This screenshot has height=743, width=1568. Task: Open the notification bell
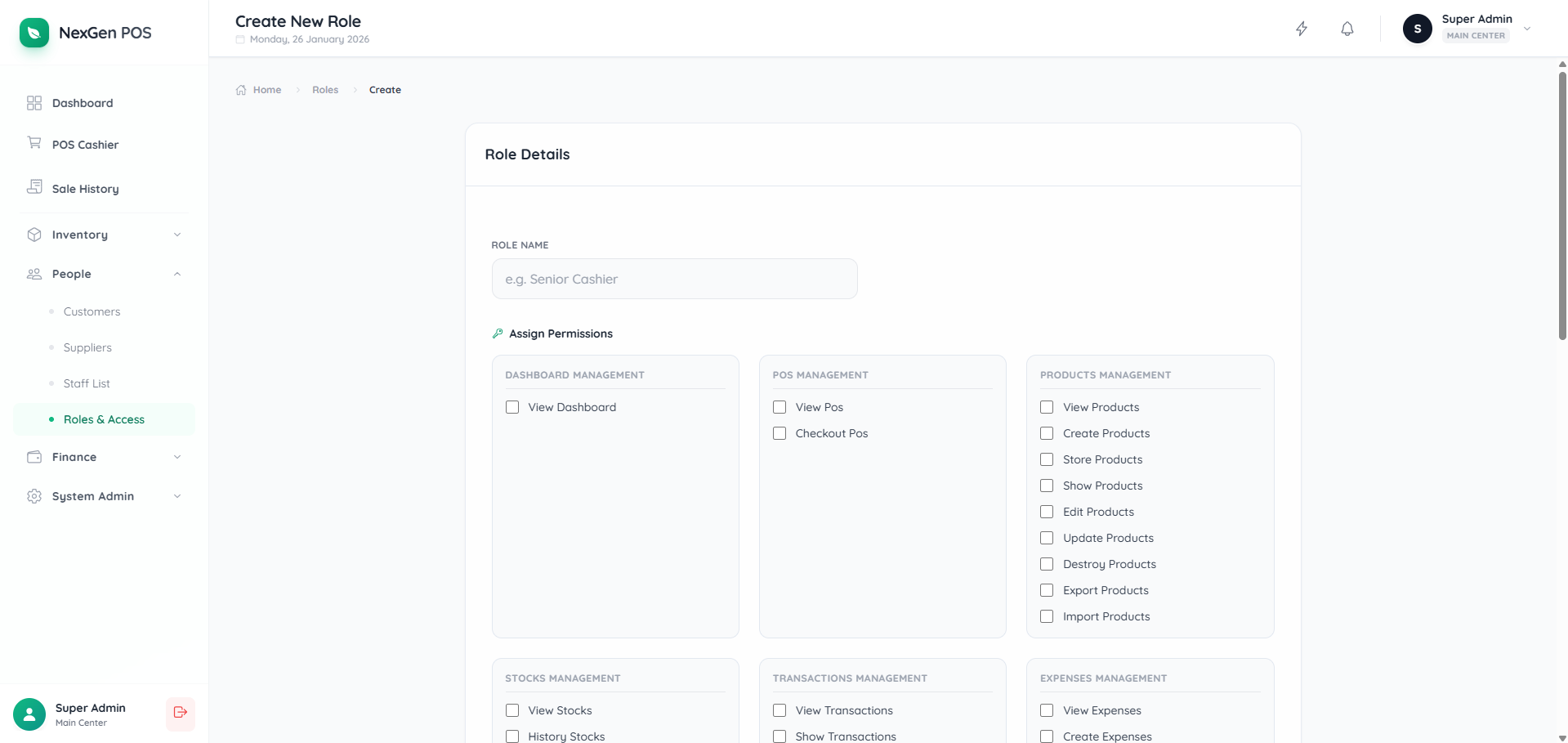click(1347, 29)
